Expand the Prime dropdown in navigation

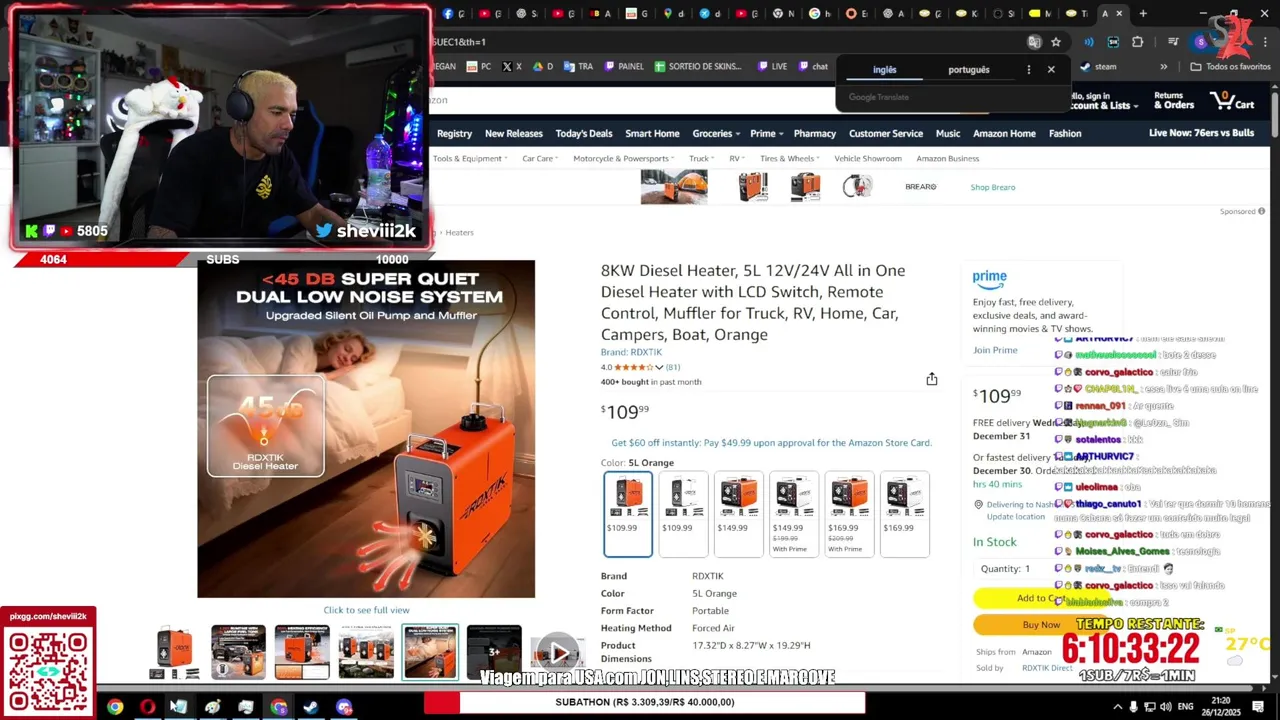click(x=766, y=133)
